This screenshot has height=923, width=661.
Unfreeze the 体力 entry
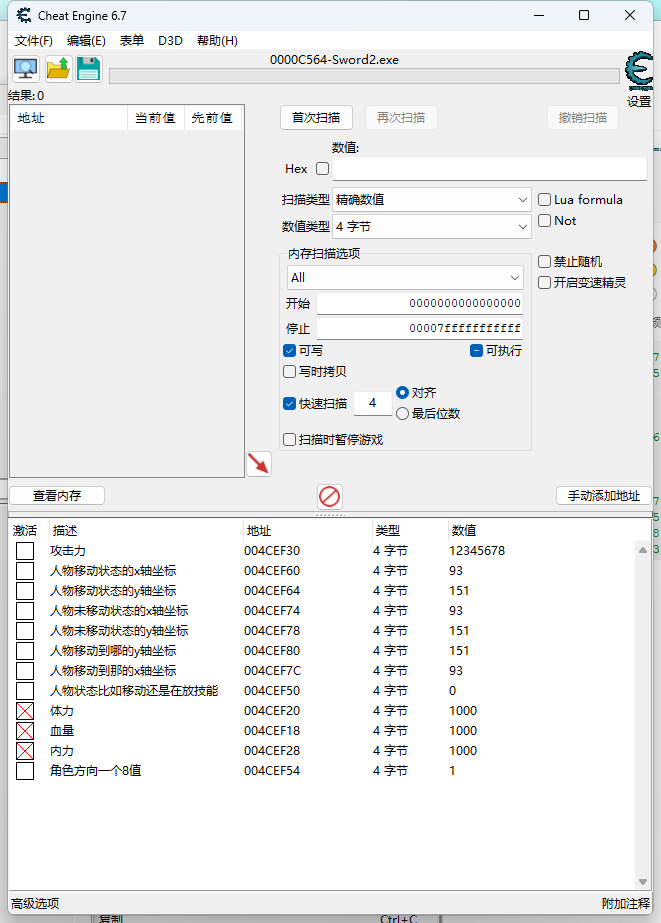click(x=25, y=711)
